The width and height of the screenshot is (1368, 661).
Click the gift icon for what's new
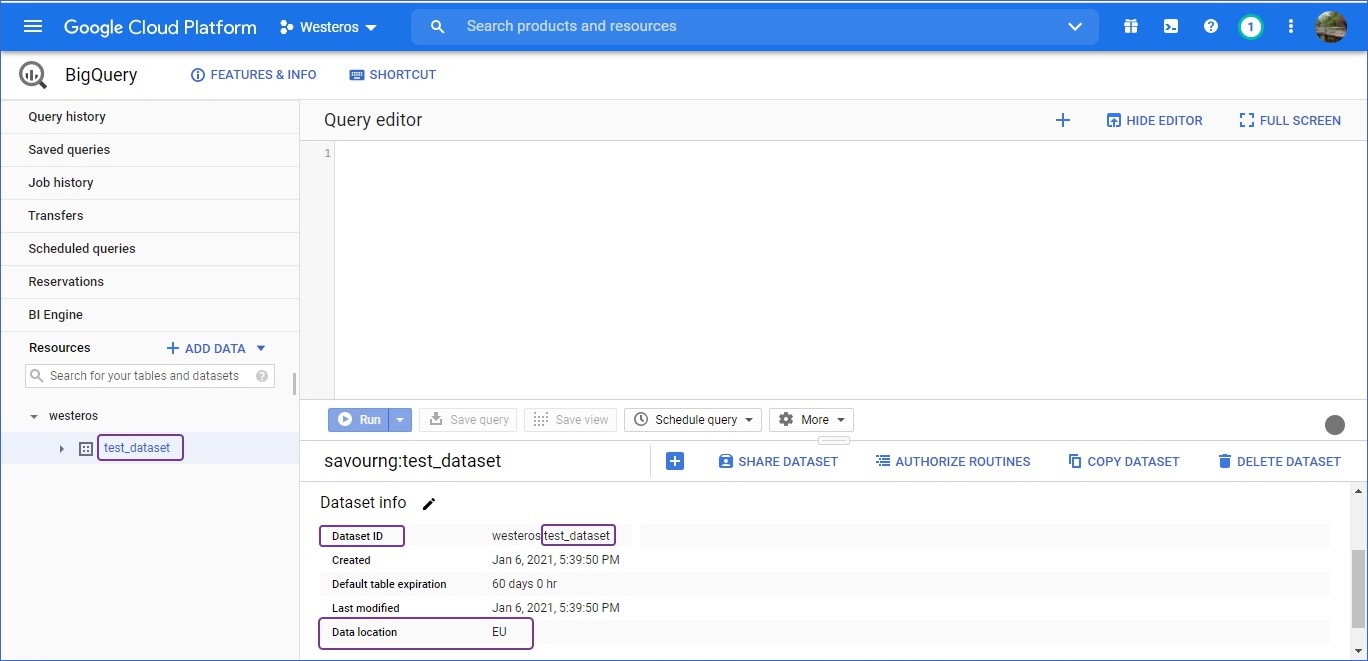tap(1130, 26)
